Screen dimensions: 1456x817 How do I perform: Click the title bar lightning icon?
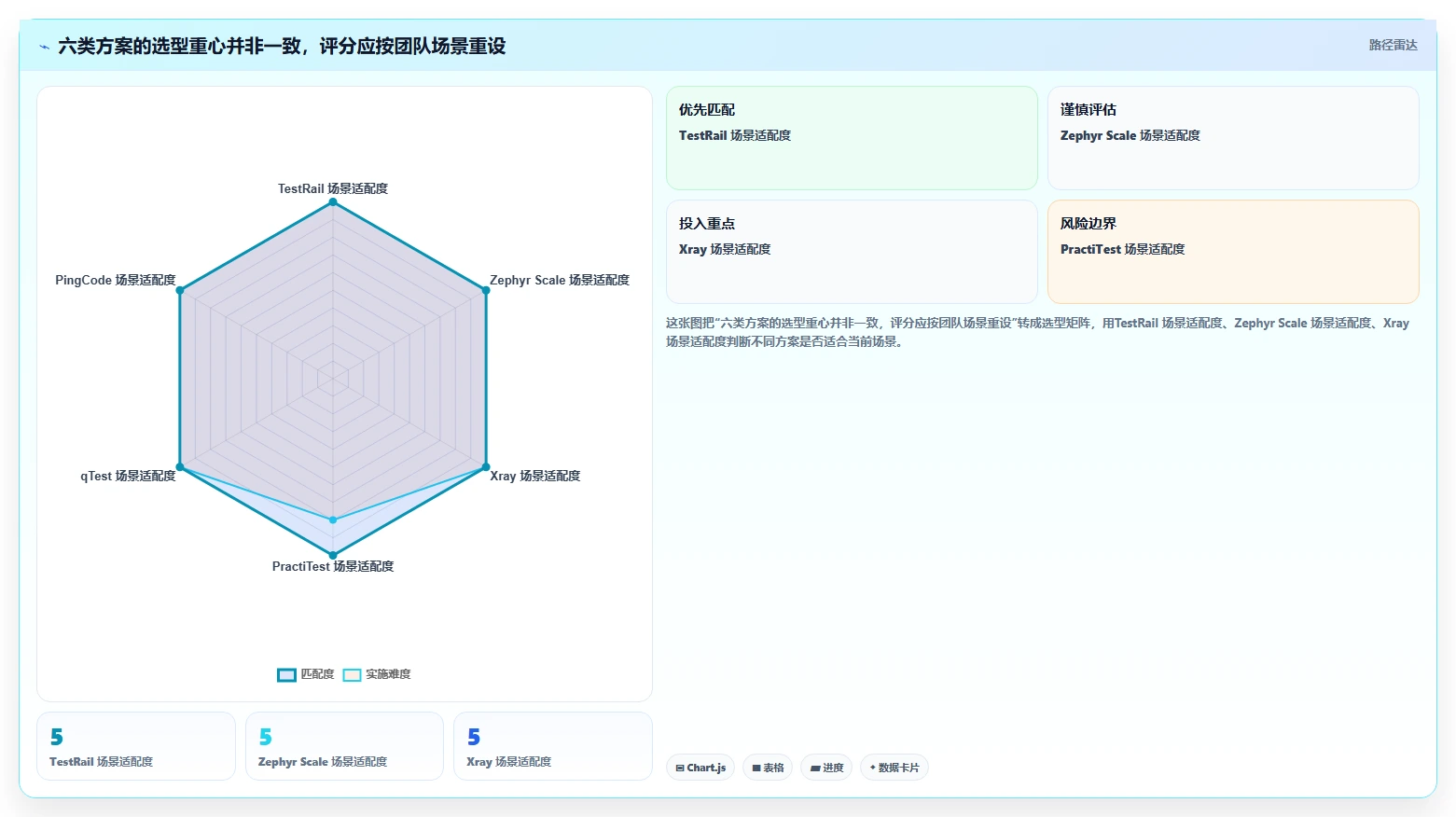44,47
